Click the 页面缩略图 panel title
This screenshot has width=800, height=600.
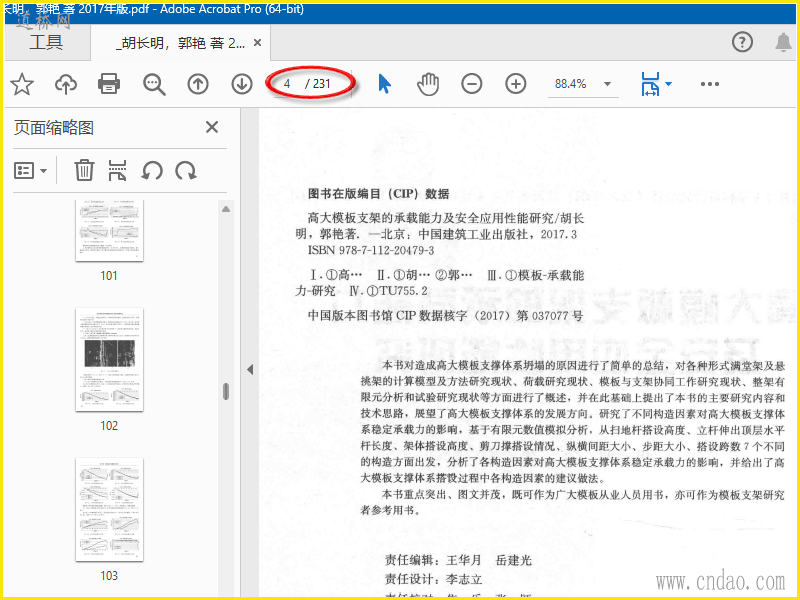54,128
